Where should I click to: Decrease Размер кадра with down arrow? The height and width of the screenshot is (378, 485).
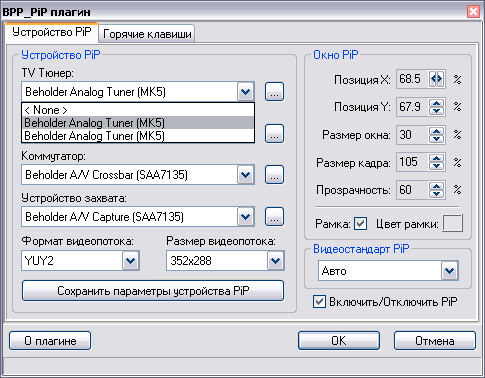(437, 166)
